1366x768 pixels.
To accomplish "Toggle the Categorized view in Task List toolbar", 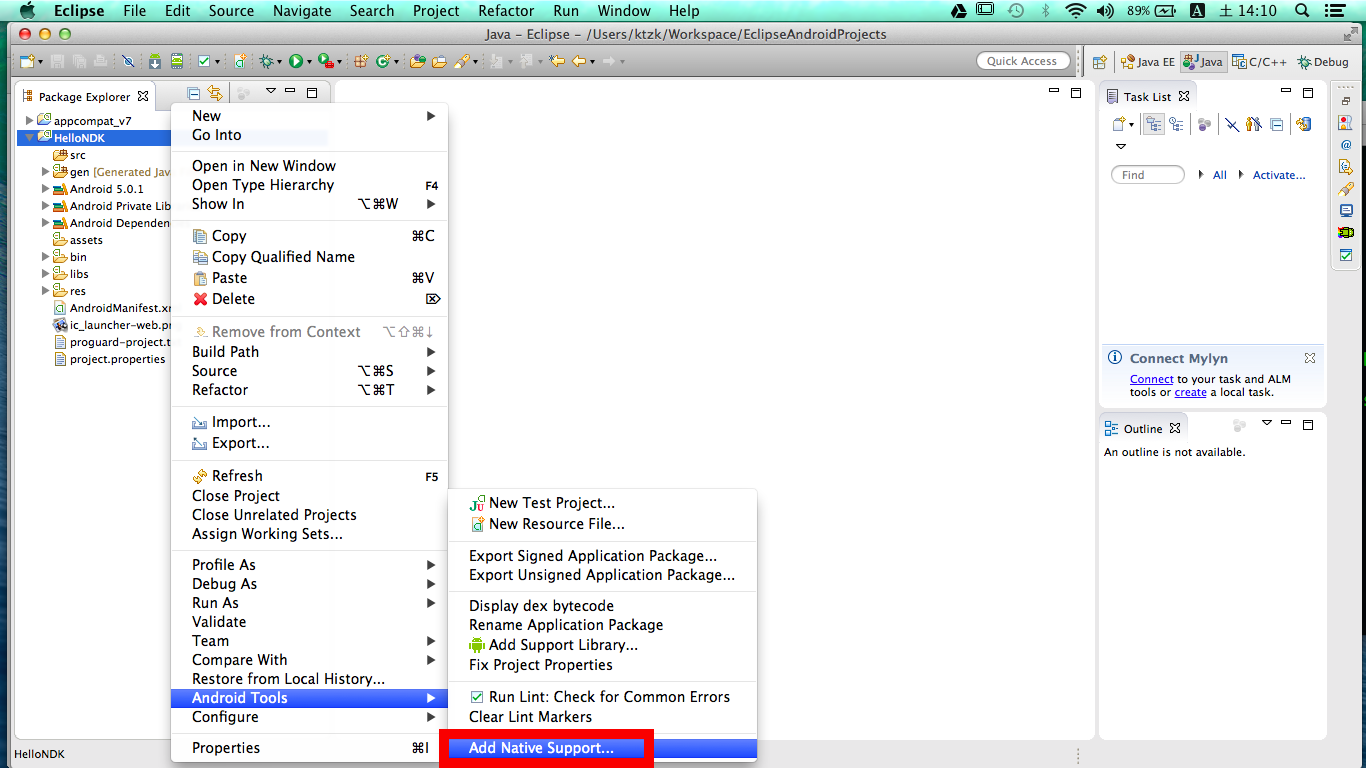I will pos(1153,124).
